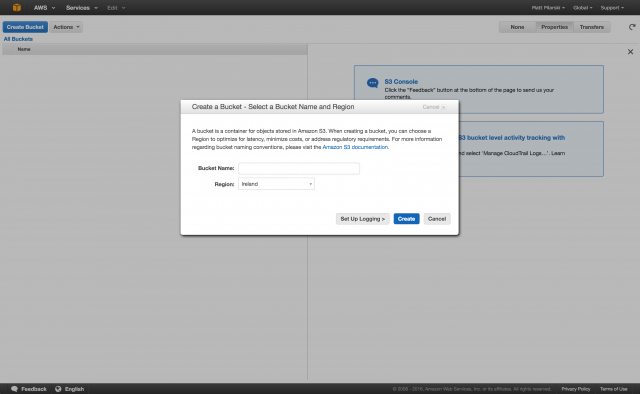Screen dimensions: 640x394
Task: Click Feedback text in the footer
Action: pos(34,389)
